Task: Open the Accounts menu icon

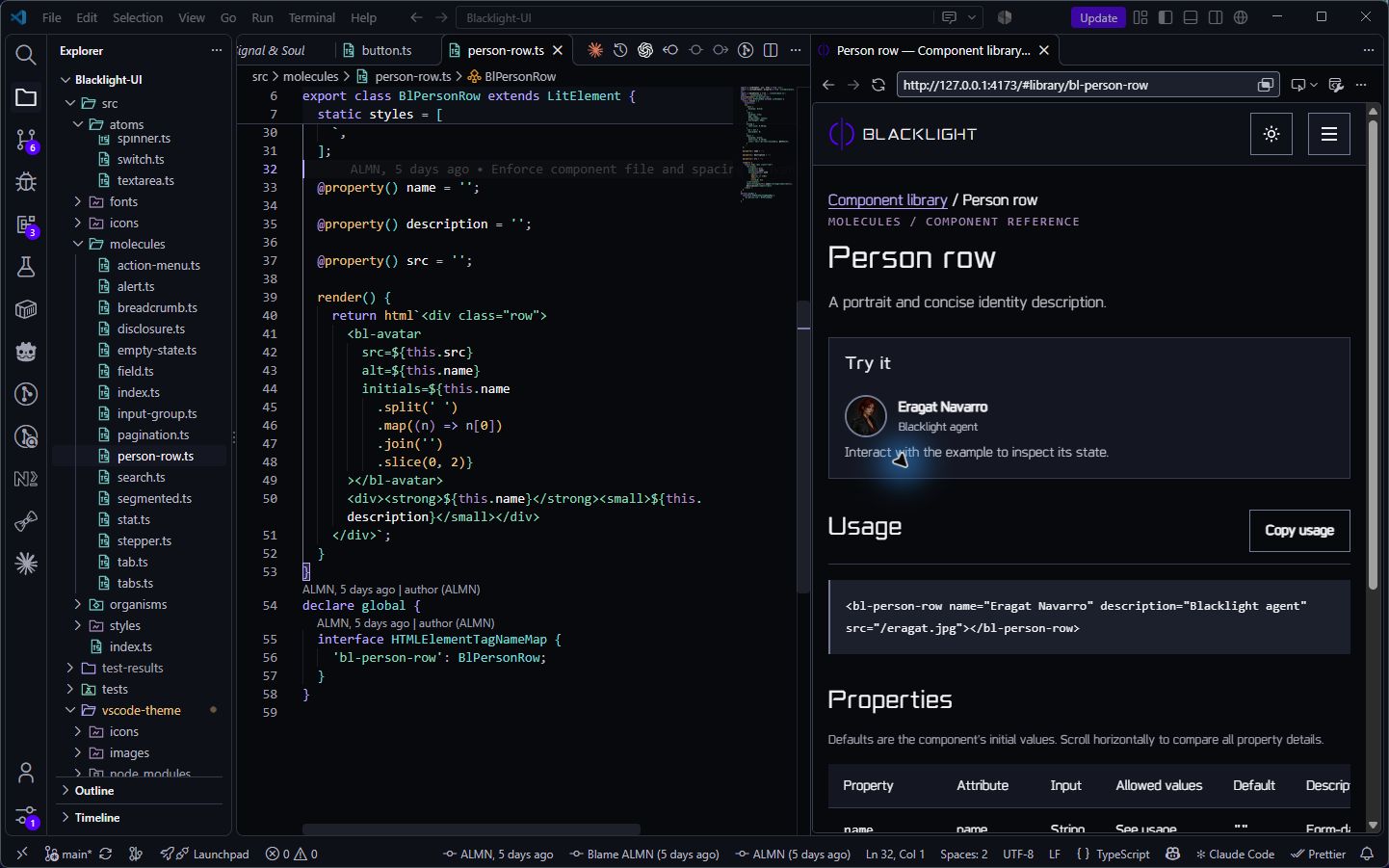Action: [x=26, y=773]
